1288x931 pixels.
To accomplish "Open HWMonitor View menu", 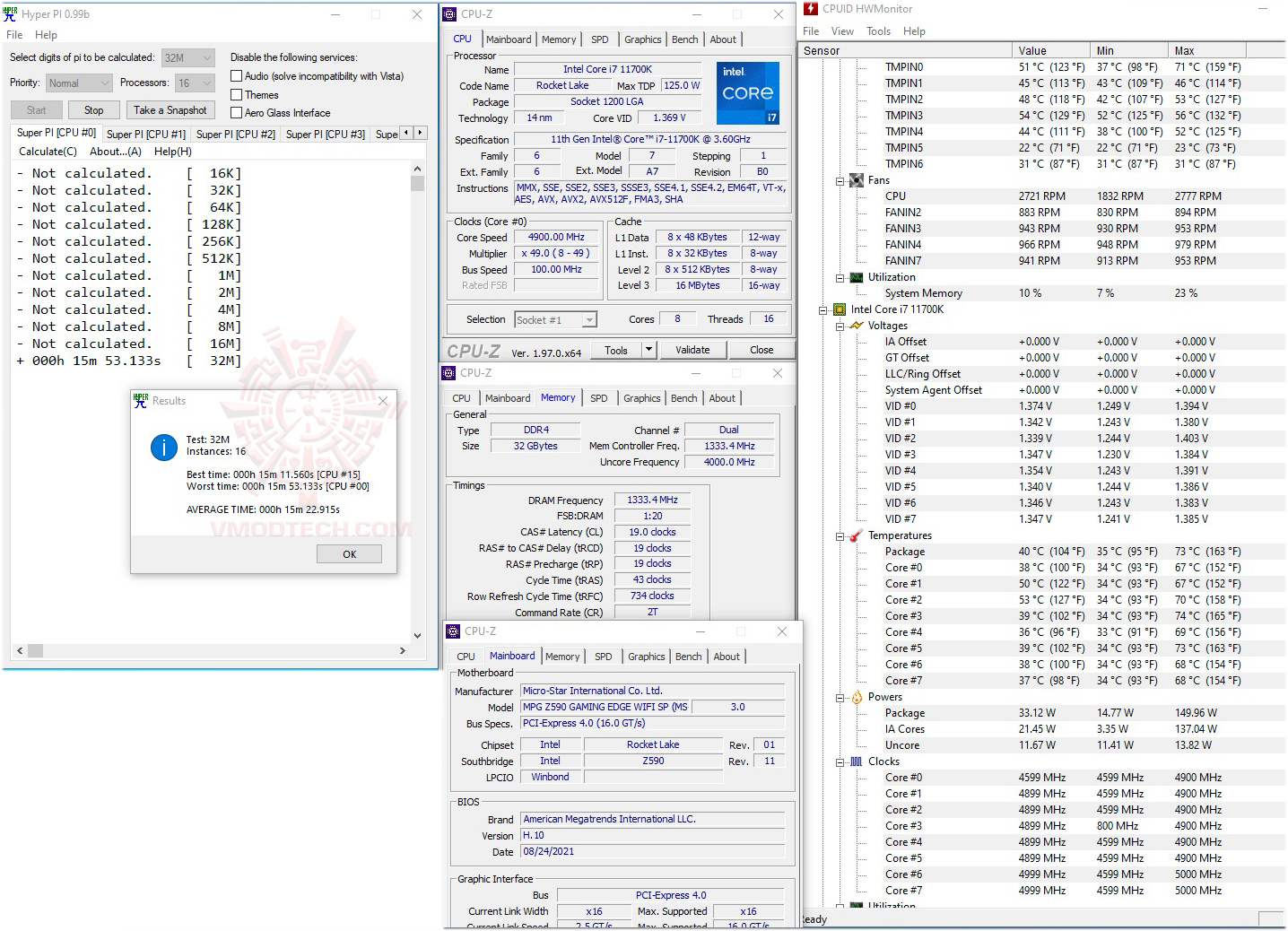I will pyautogui.click(x=842, y=30).
